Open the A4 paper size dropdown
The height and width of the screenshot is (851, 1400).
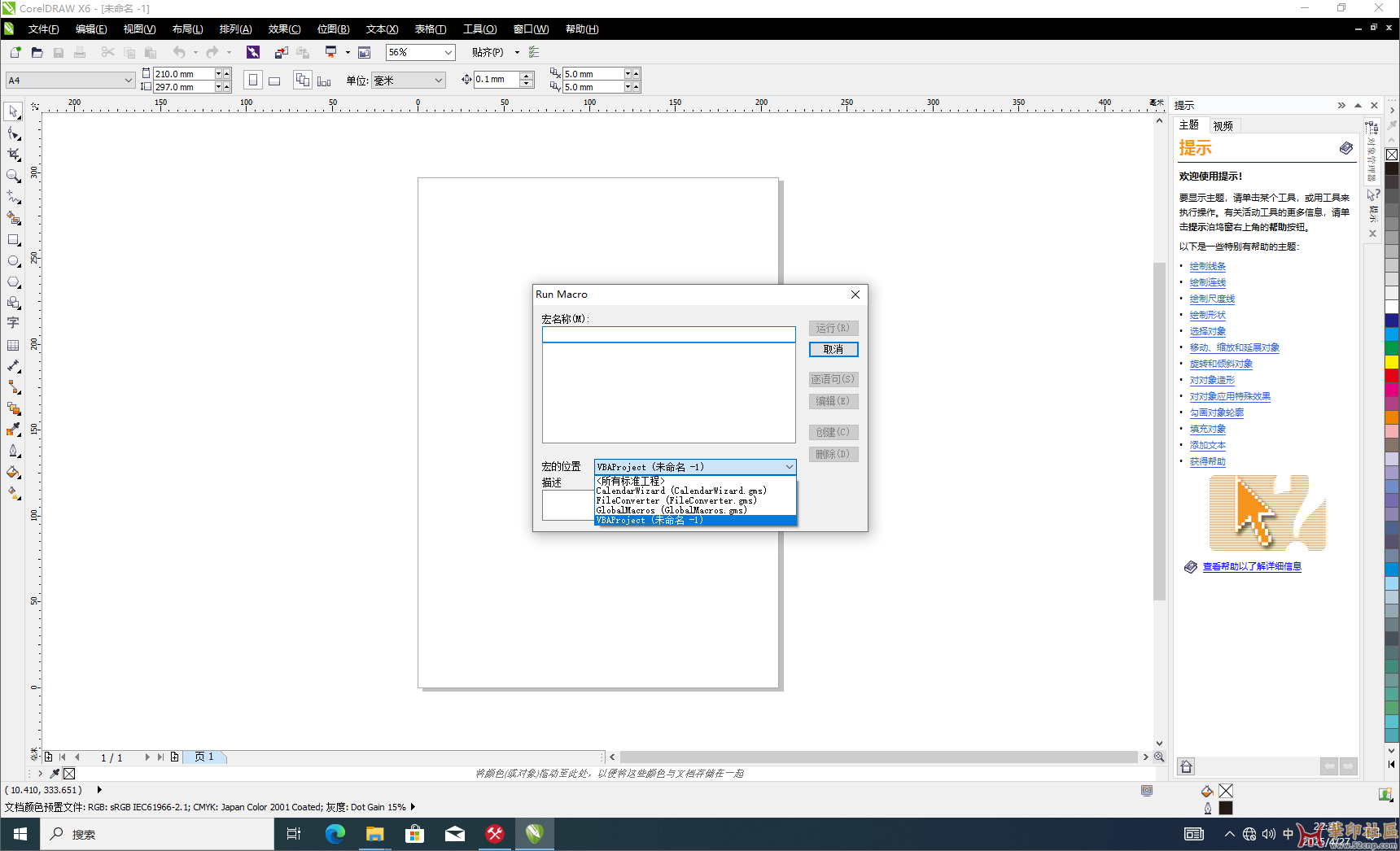point(129,80)
